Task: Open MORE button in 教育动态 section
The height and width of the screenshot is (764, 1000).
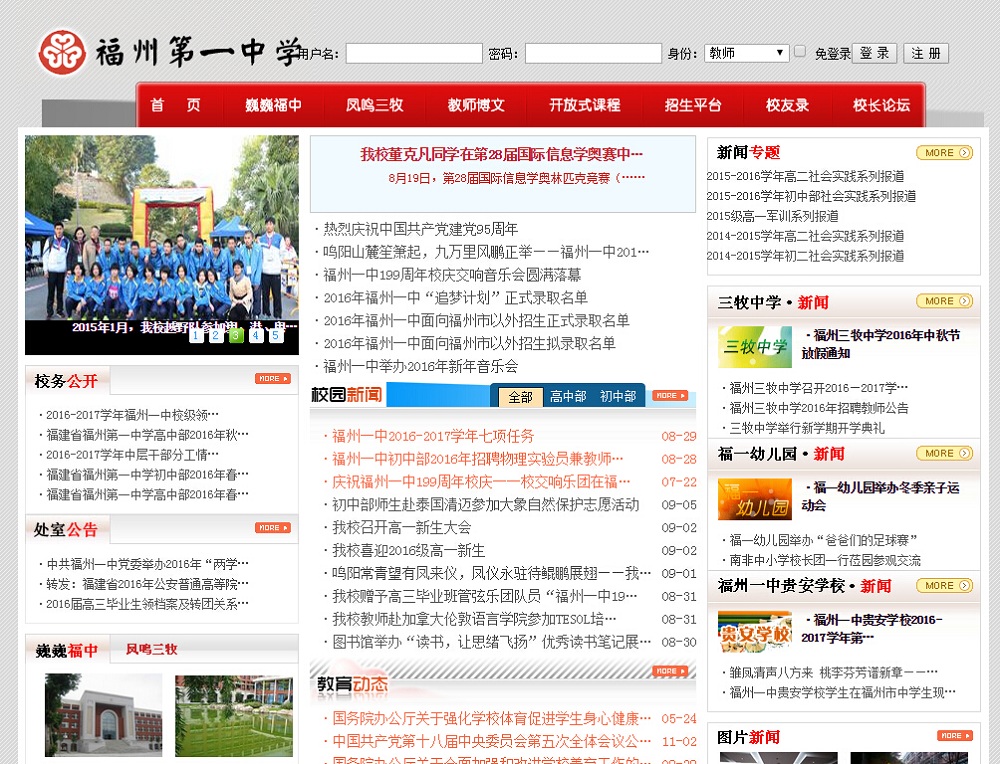Action: [670, 671]
